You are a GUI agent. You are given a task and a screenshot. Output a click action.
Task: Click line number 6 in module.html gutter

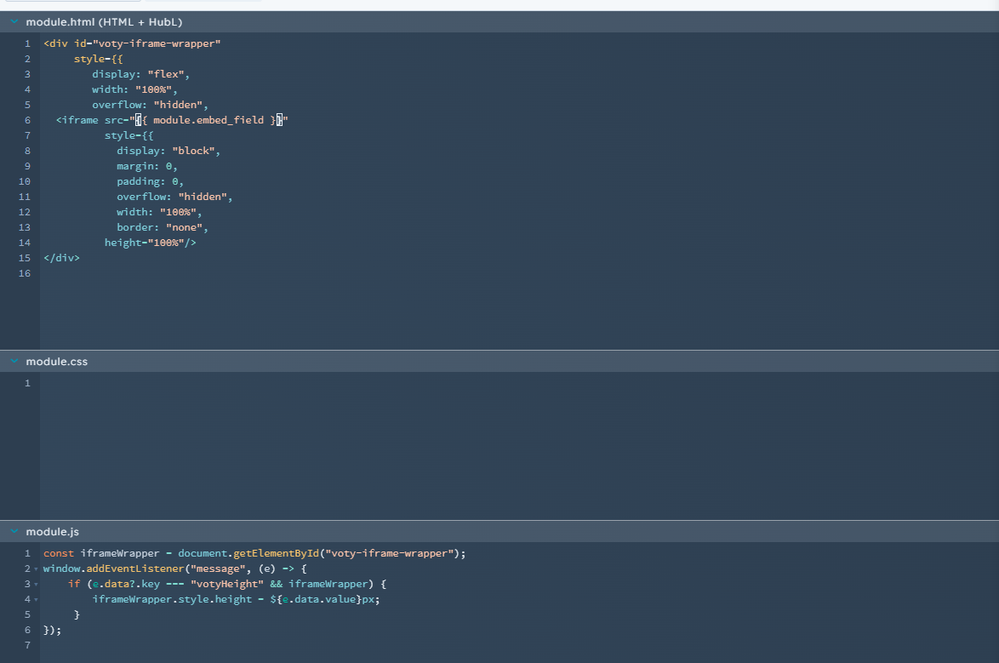tap(26, 120)
